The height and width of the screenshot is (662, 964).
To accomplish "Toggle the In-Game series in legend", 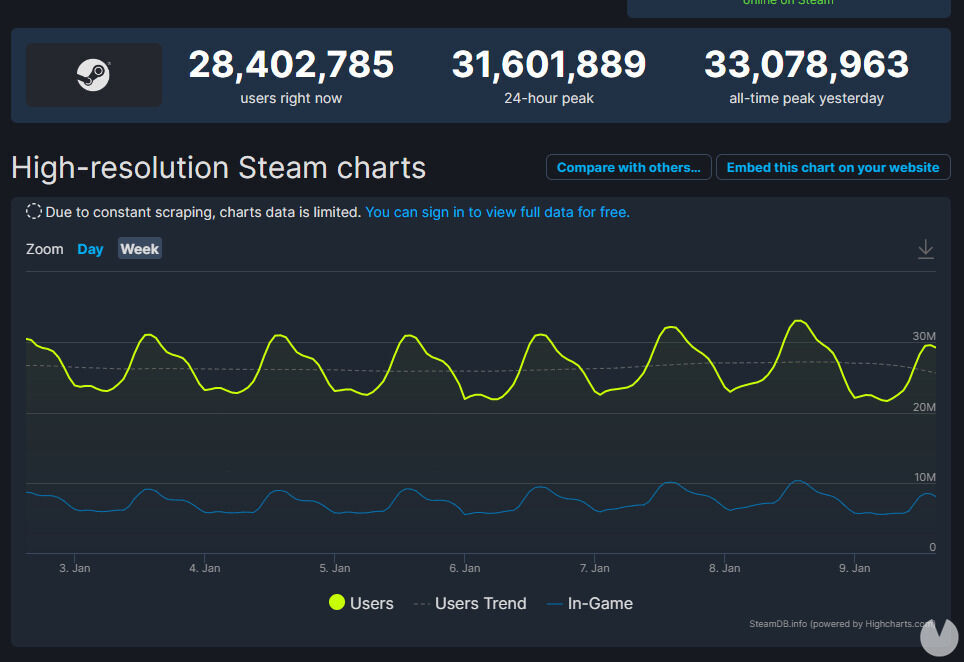I will pyautogui.click(x=590, y=603).
